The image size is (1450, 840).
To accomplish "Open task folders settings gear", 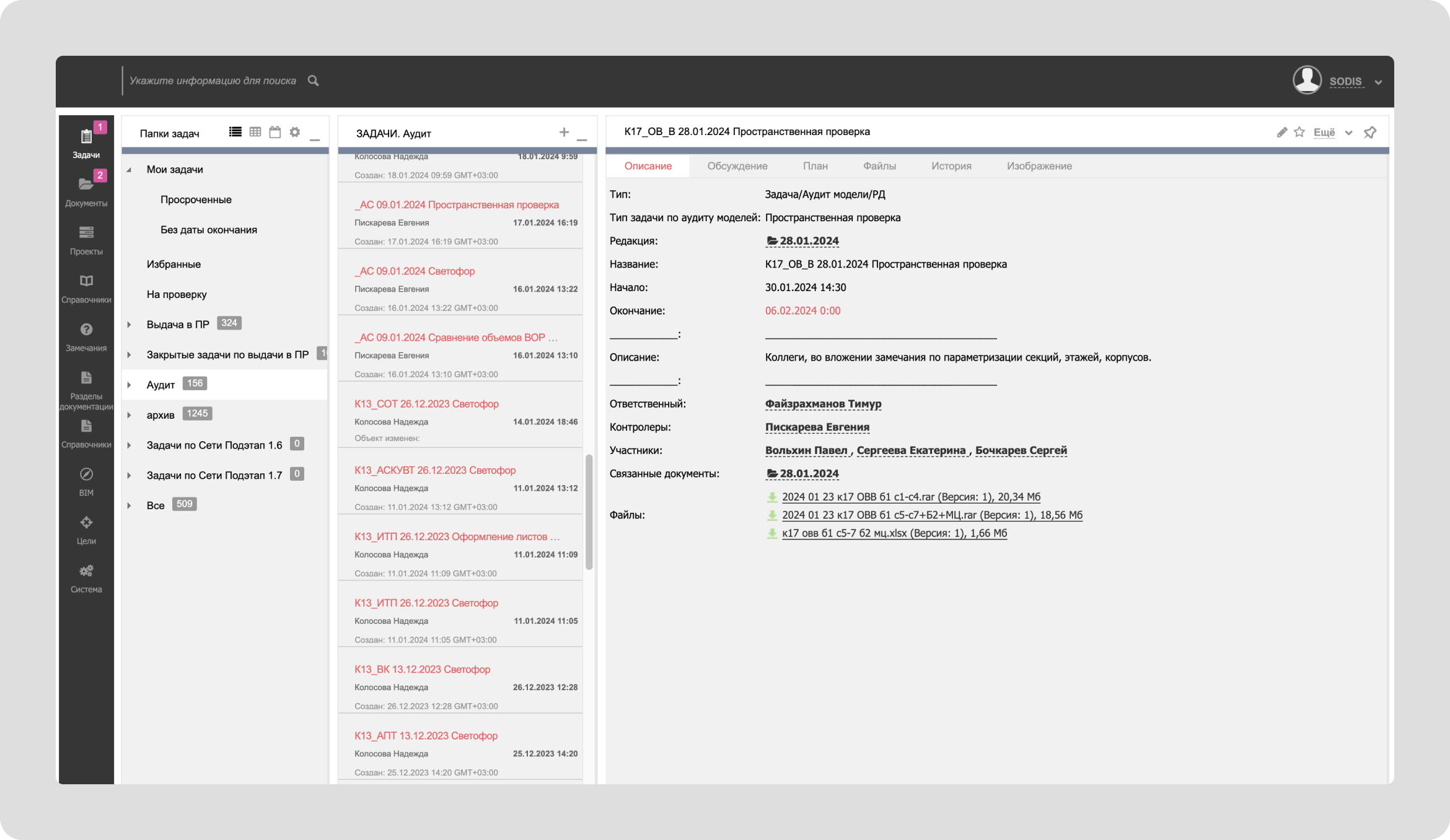I will [x=295, y=132].
